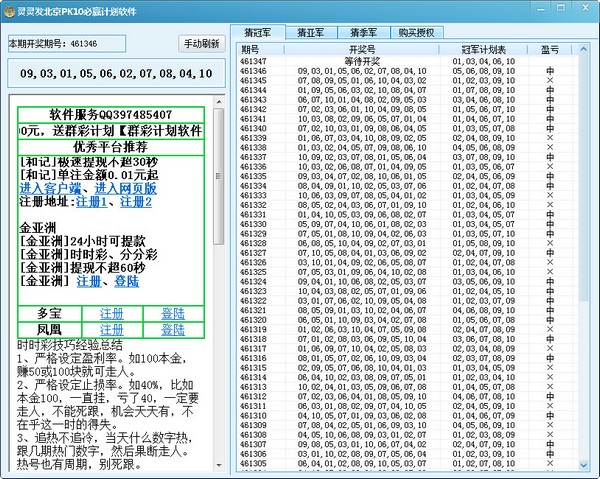Screen dimensions: 600x479
Task: Click period number 461320
Action: coord(253,319)
